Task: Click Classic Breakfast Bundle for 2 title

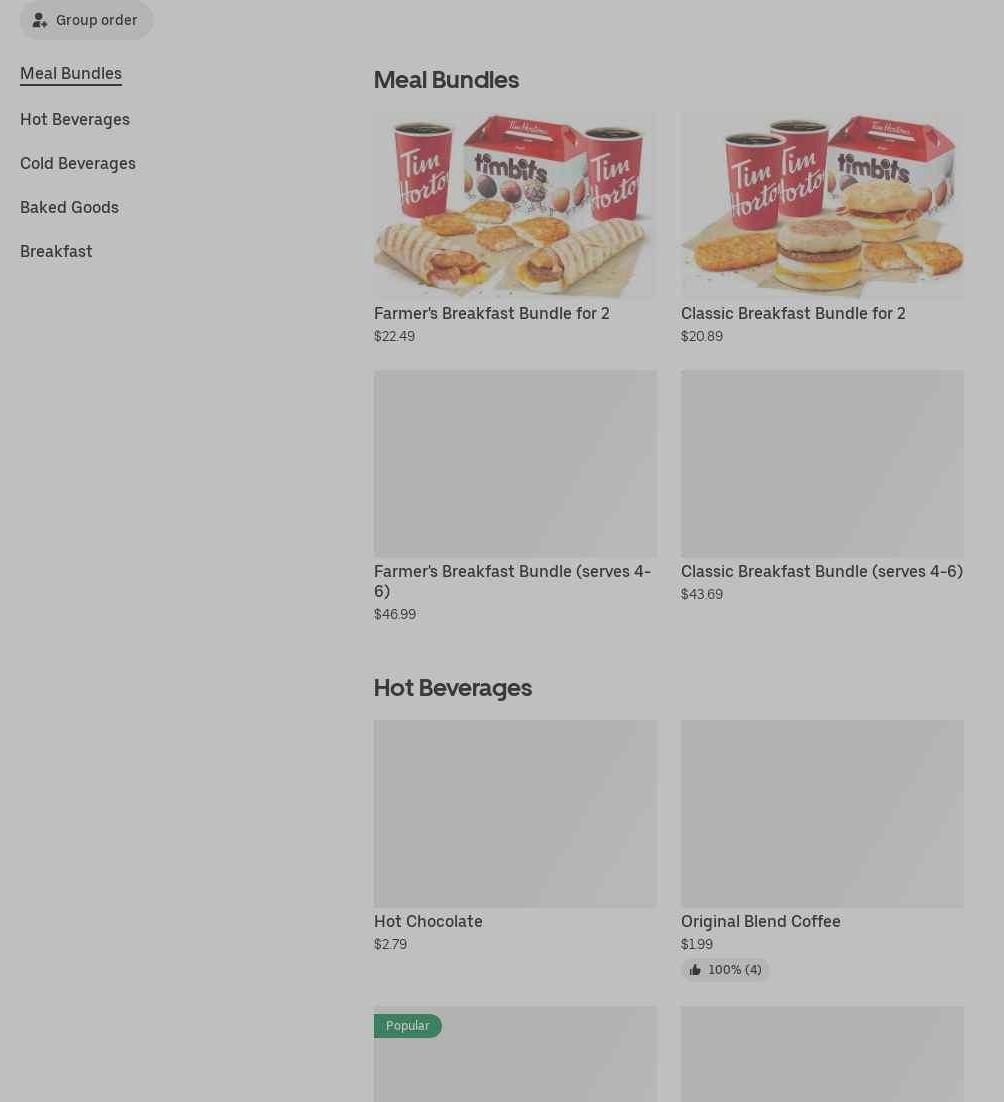Action: (793, 313)
